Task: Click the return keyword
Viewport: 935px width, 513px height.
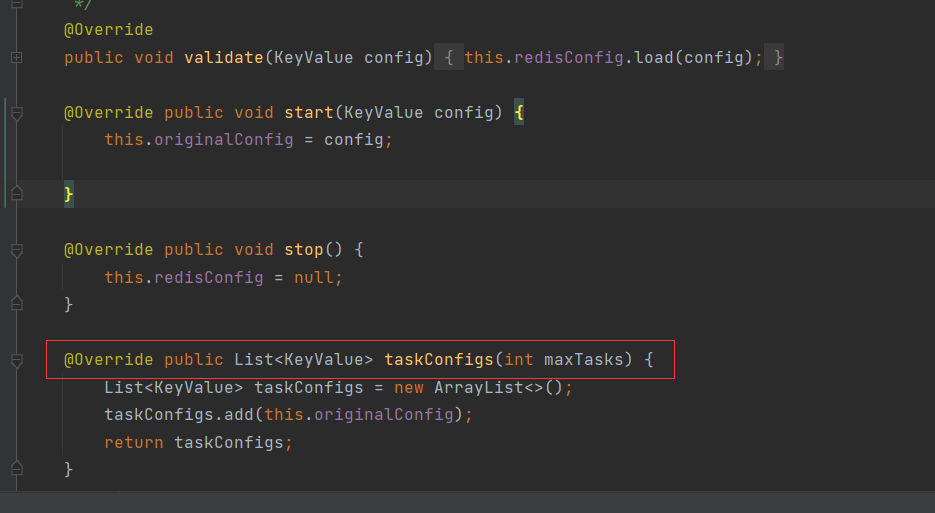Action: 134,443
